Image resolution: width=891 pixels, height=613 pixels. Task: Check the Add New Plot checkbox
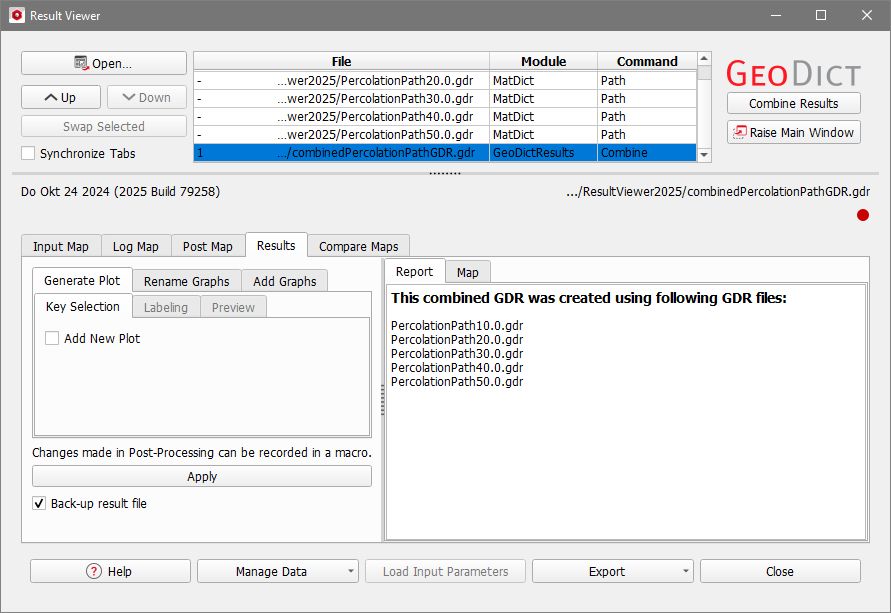point(52,339)
